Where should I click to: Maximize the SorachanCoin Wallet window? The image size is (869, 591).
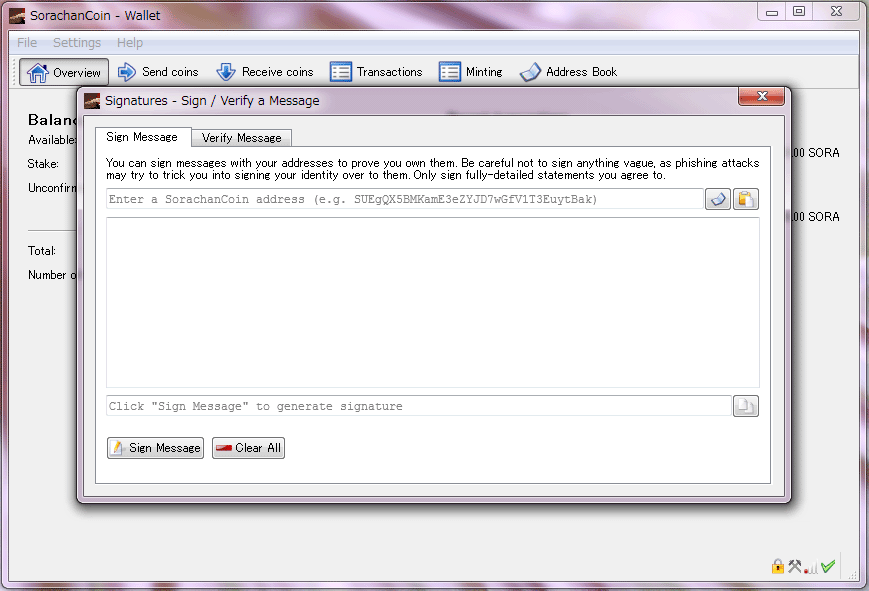pos(799,12)
